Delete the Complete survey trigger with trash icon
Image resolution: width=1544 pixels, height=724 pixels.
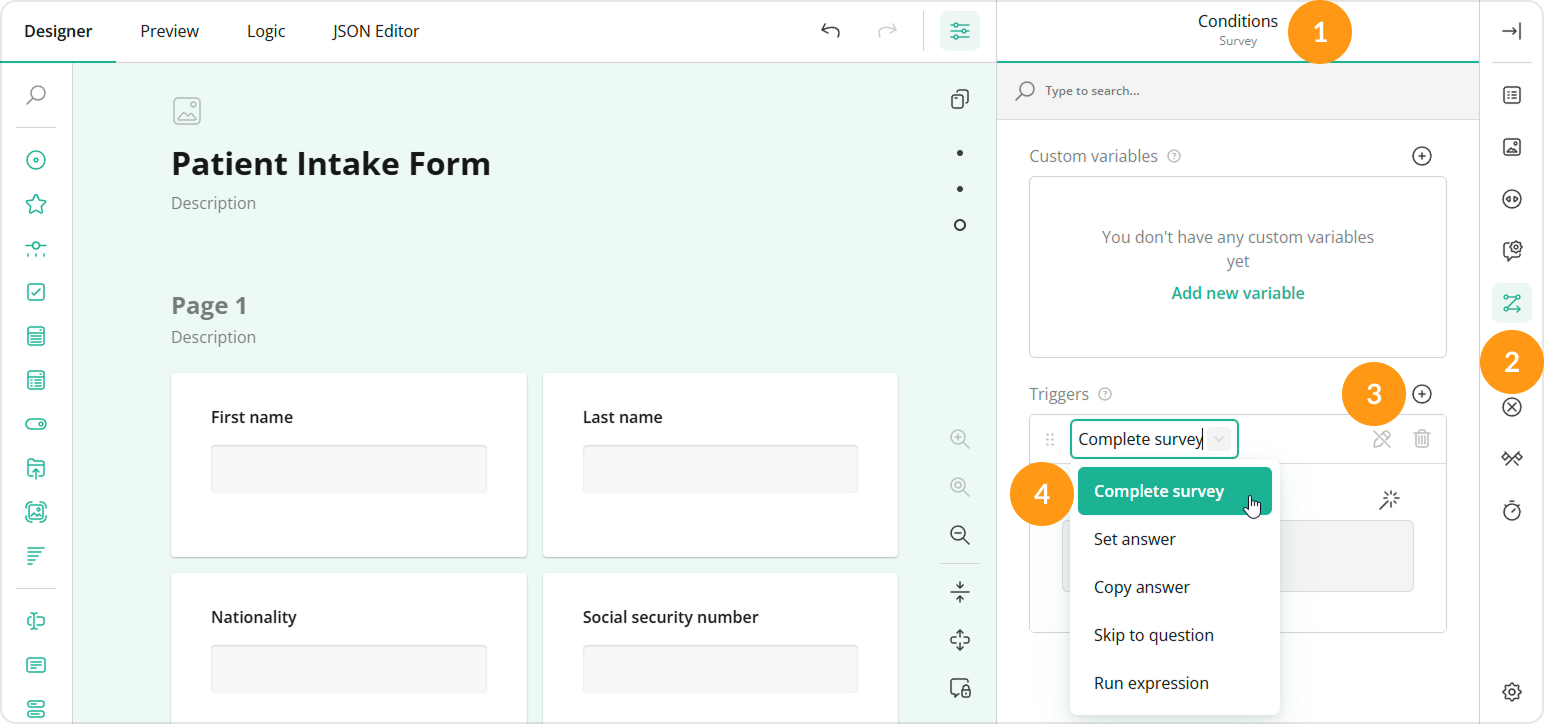pyautogui.click(x=1422, y=439)
